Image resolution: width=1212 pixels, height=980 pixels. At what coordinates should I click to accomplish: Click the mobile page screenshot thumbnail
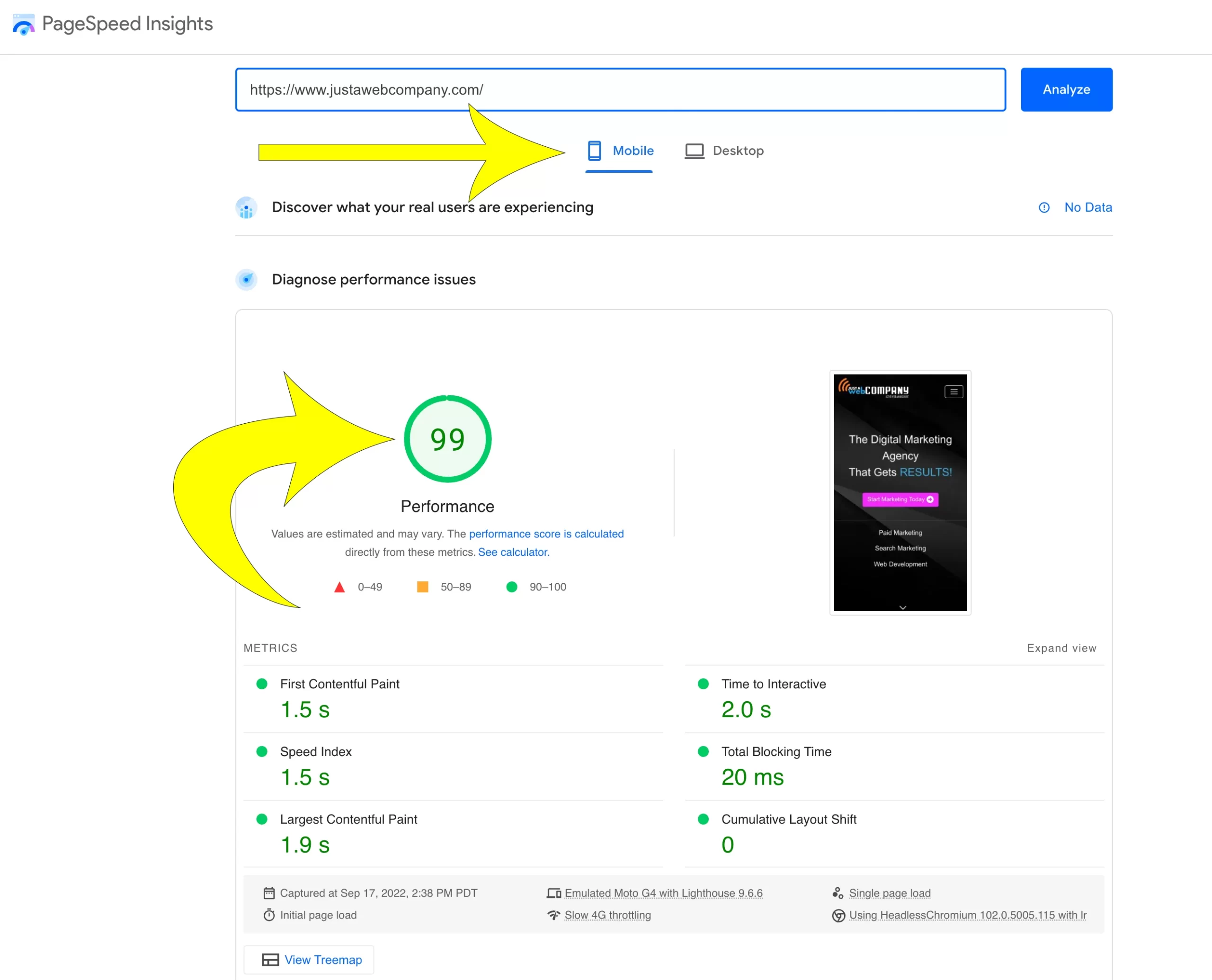pos(900,492)
